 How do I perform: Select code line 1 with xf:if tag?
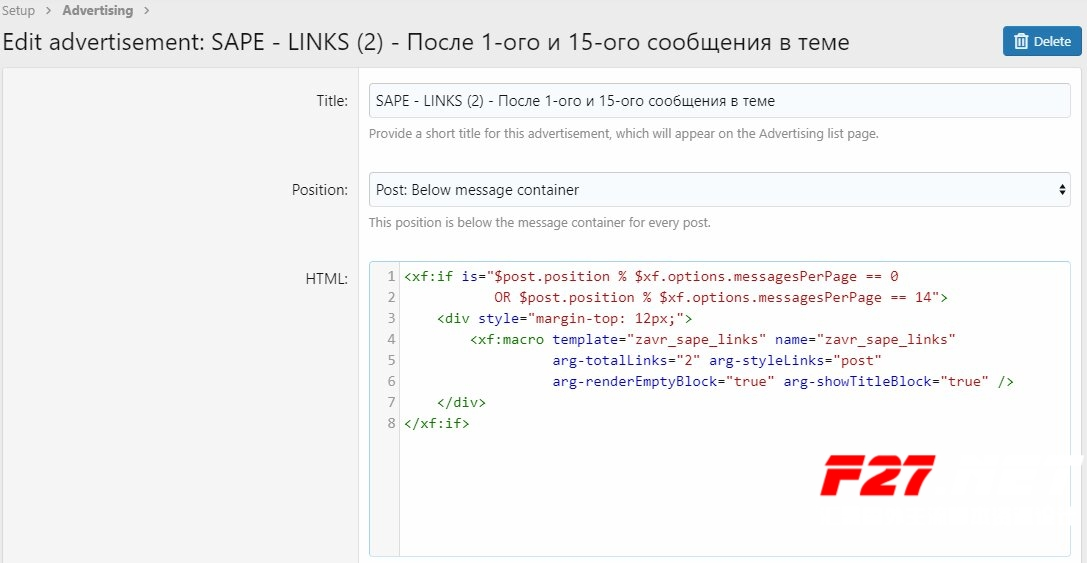click(651, 277)
